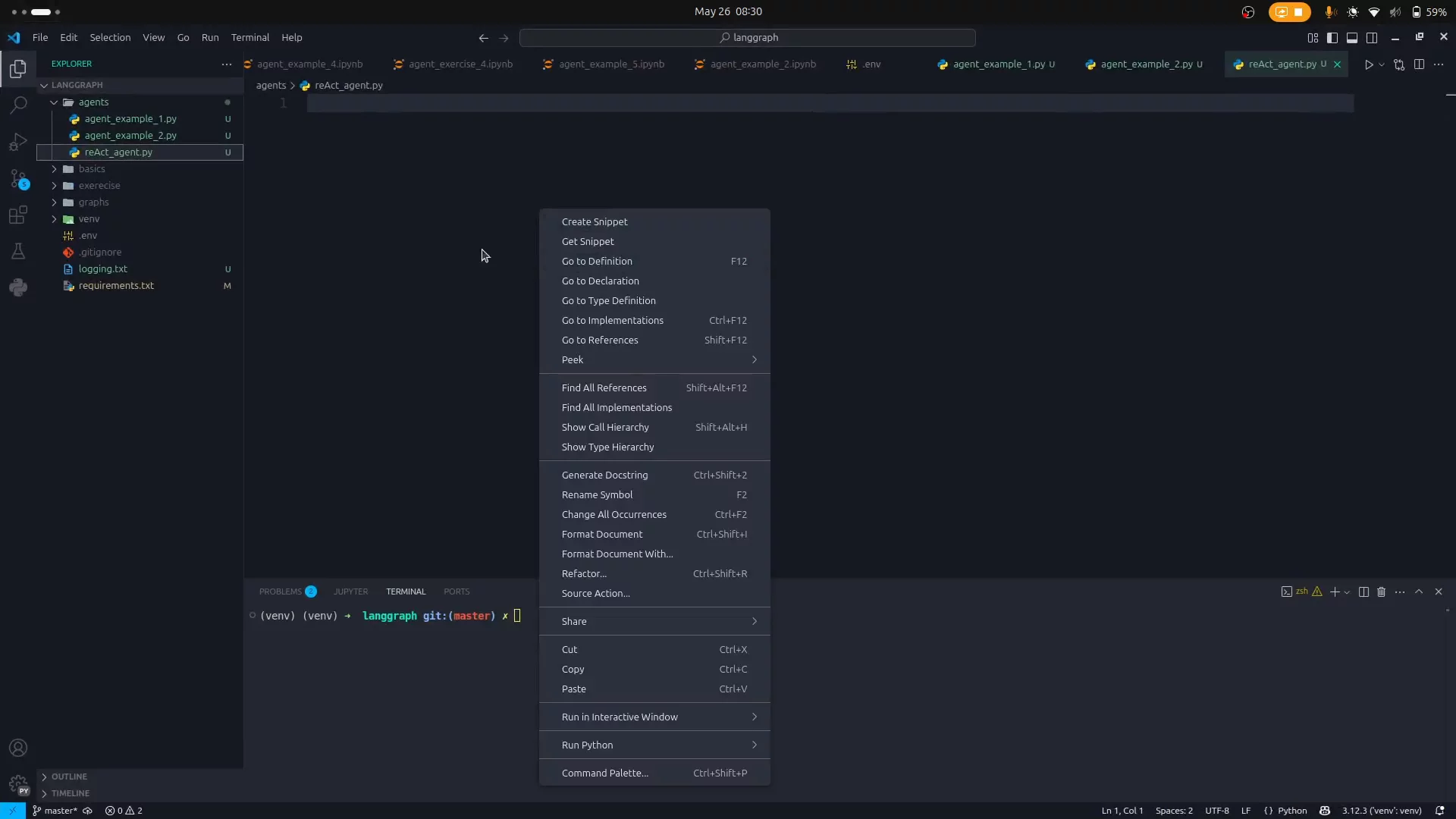Split the editor right

(1419, 64)
